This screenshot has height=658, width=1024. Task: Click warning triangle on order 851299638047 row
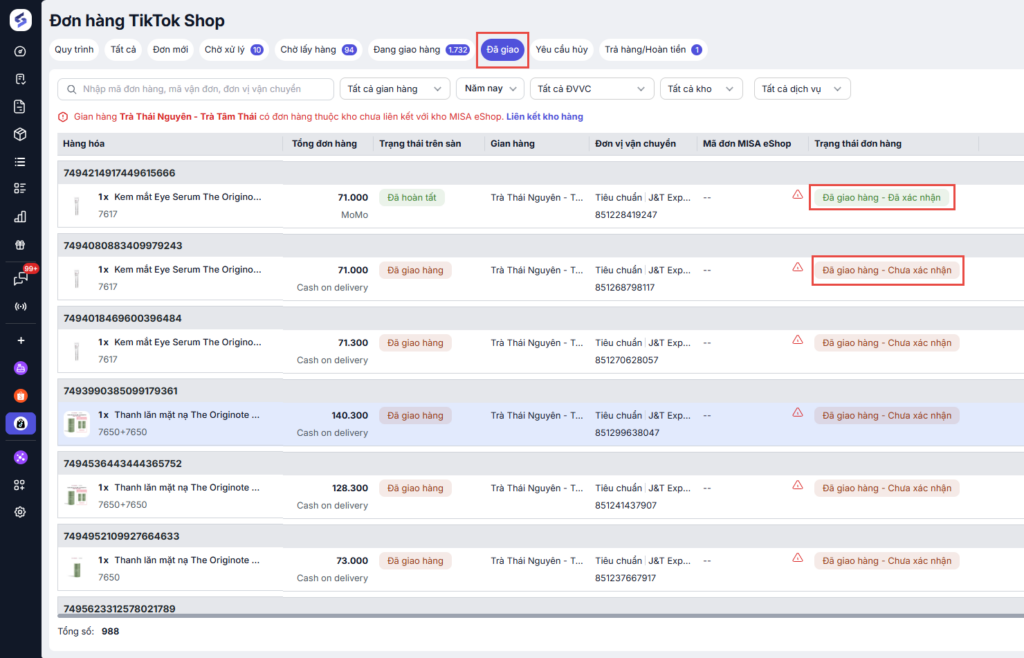(x=797, y=413)
